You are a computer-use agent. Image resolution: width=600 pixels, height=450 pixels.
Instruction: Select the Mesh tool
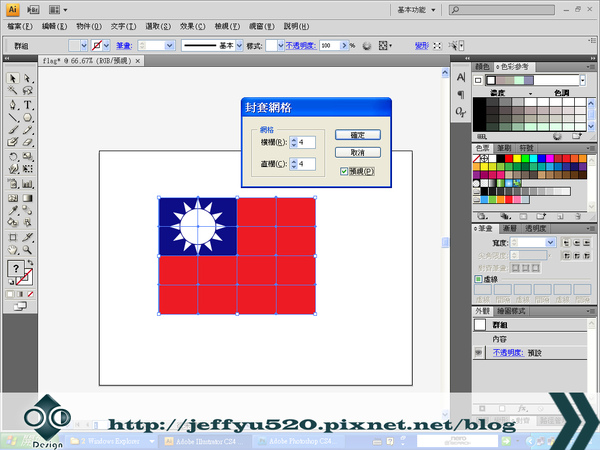click(13, 198)
